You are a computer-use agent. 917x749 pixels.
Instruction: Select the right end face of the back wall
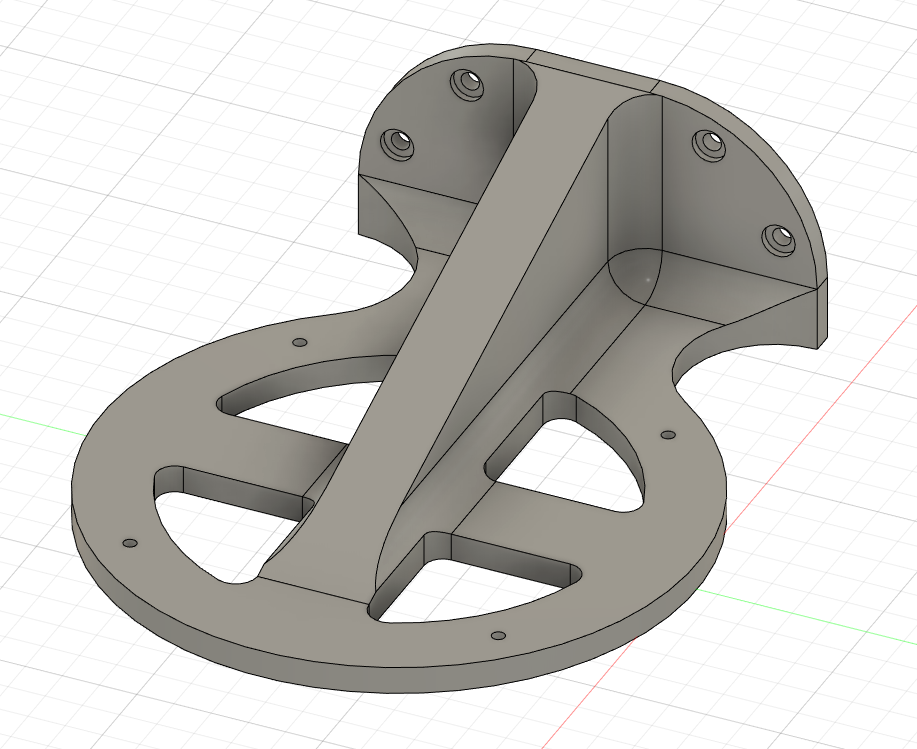tap(823, 312)
